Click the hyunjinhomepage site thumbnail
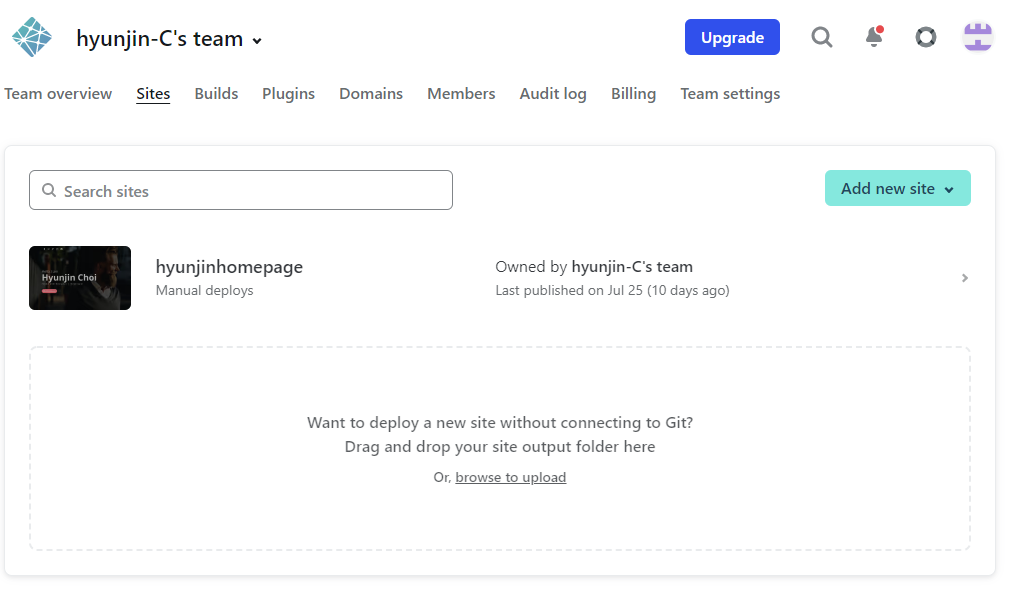The height and width of the screenshot is (594, 1019). pos(80,278)
